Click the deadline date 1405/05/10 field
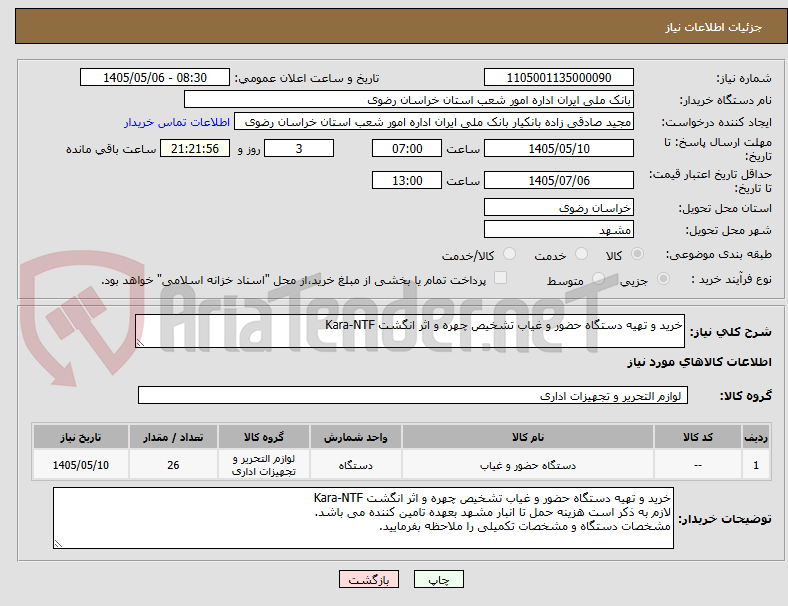 (x=559, y=148)
